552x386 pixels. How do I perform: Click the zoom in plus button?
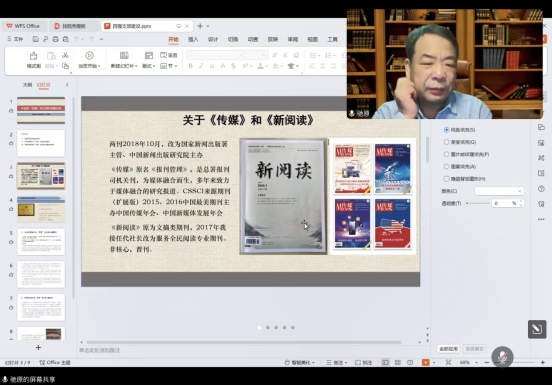(x=542, y=362)
